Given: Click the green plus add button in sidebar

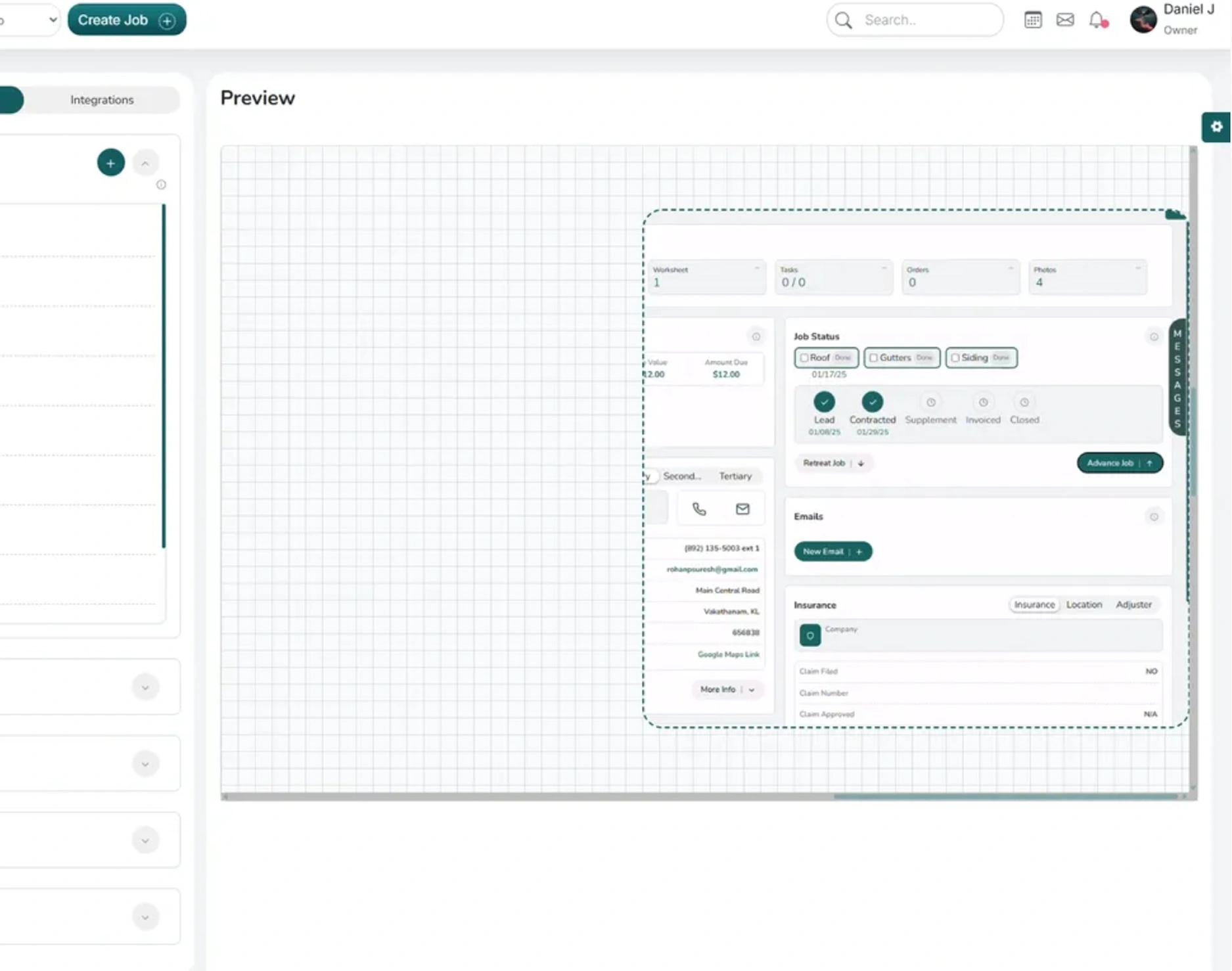Looking at the screenshot, I should (111, 163).
